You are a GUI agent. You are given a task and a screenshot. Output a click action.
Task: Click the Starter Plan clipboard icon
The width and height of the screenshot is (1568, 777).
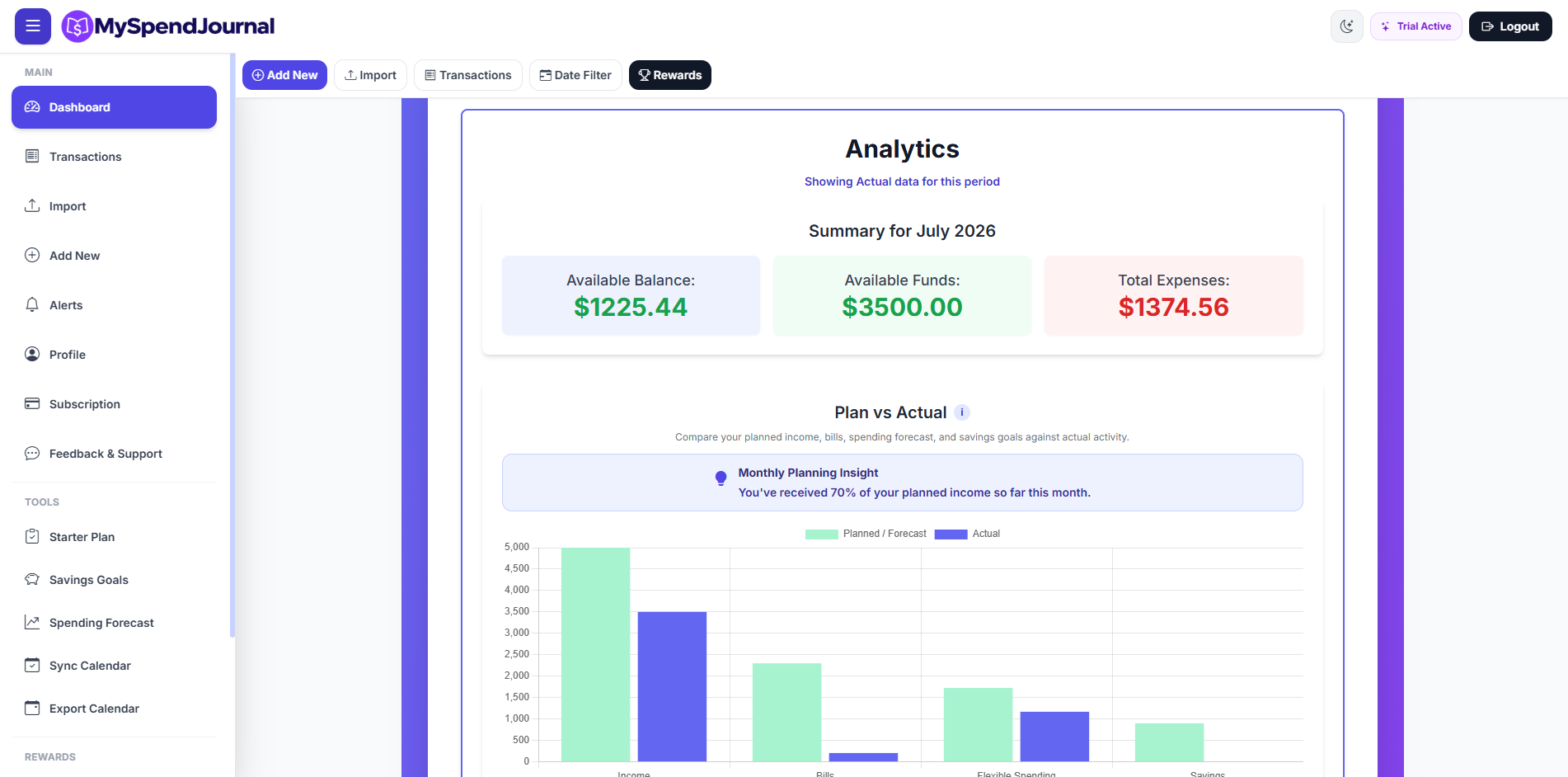32,536
